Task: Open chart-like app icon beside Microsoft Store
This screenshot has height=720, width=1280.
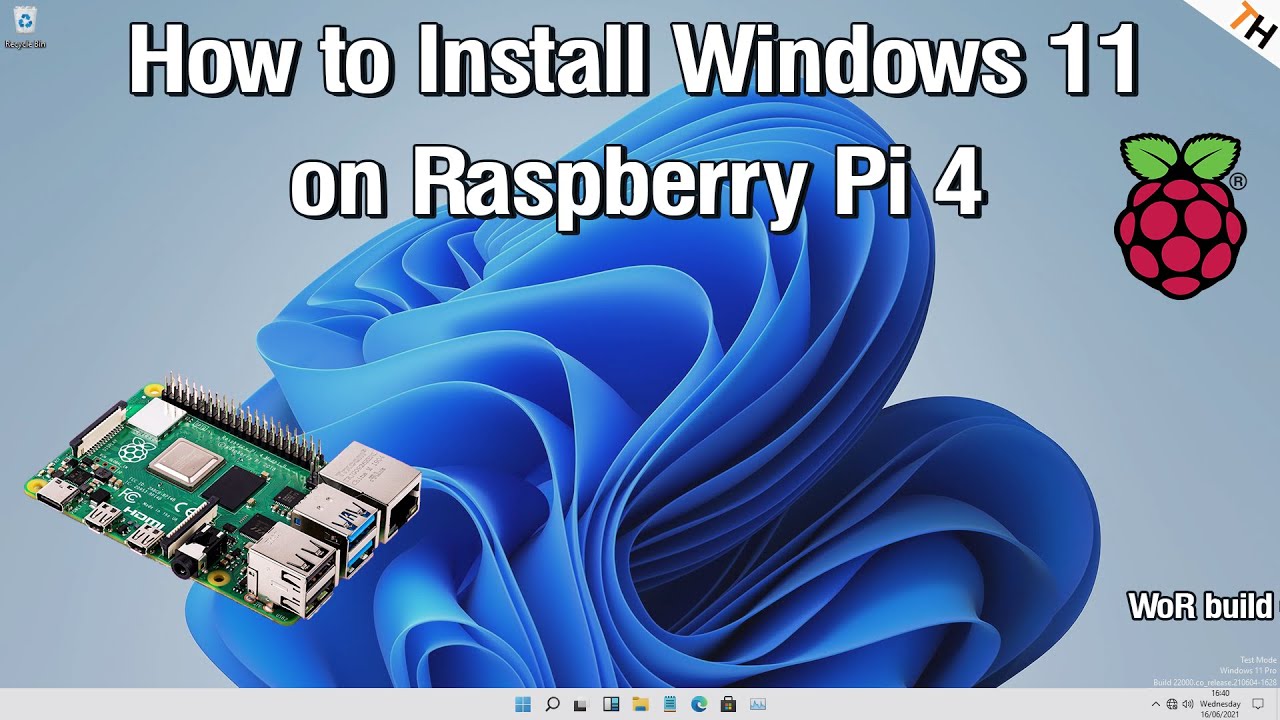Action: click(758, 704)
